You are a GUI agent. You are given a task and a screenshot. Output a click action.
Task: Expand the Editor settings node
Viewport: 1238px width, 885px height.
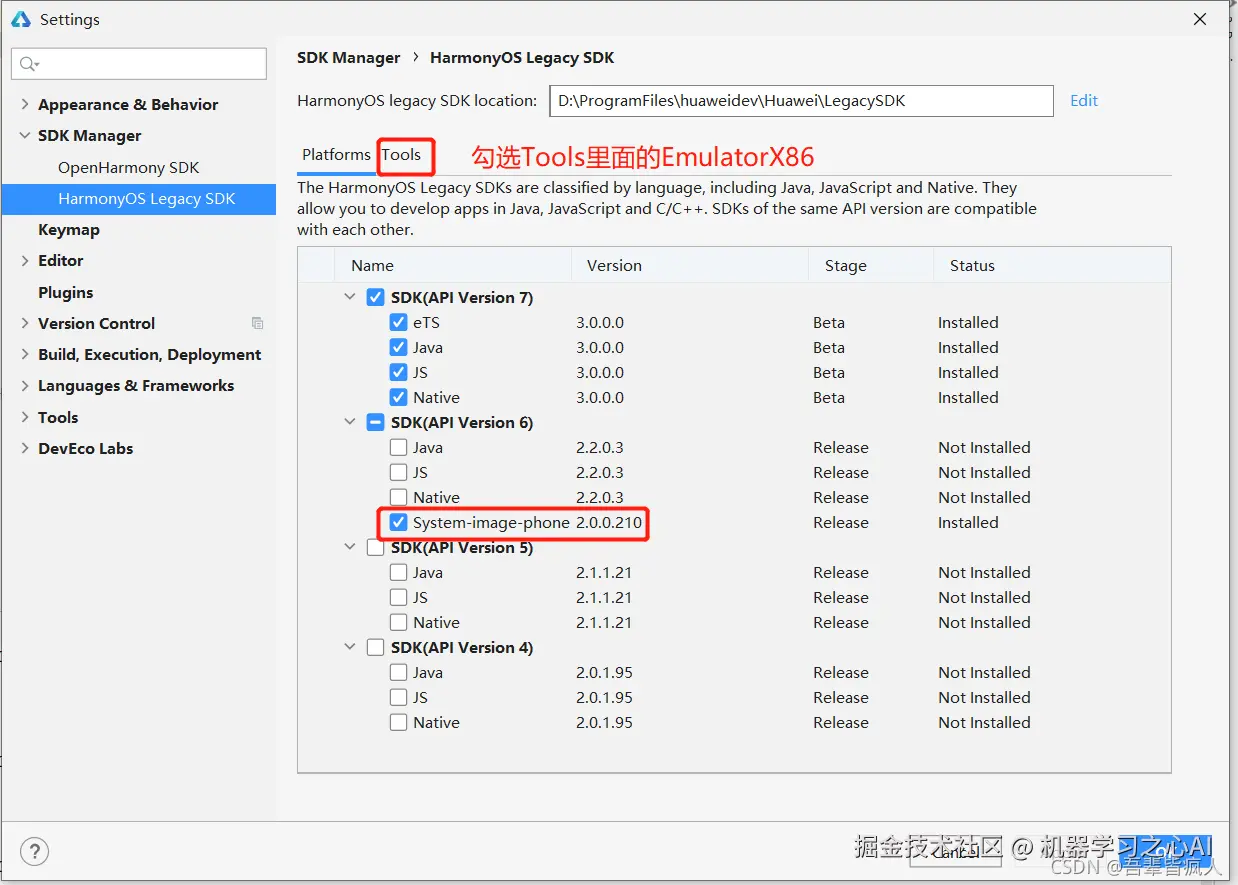[x=25, y=260]
